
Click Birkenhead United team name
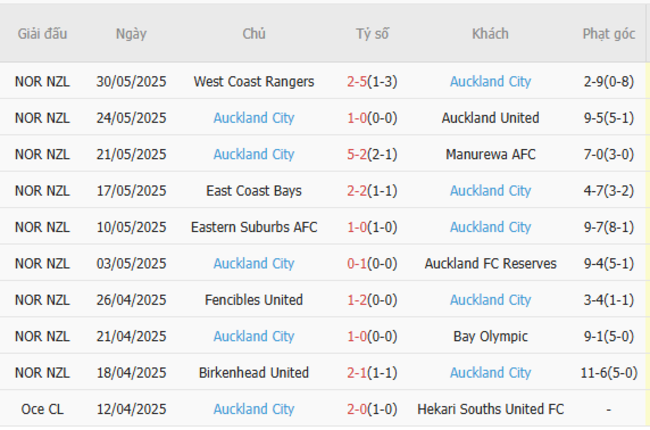pos(254,373)
